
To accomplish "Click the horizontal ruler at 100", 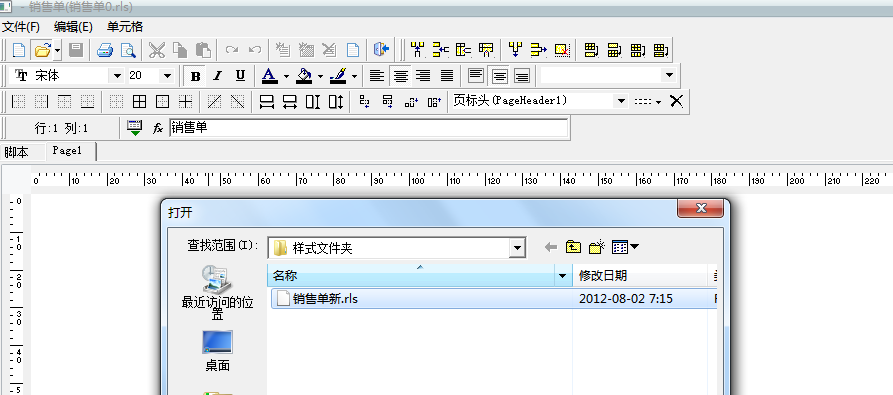I will (417, 180).
